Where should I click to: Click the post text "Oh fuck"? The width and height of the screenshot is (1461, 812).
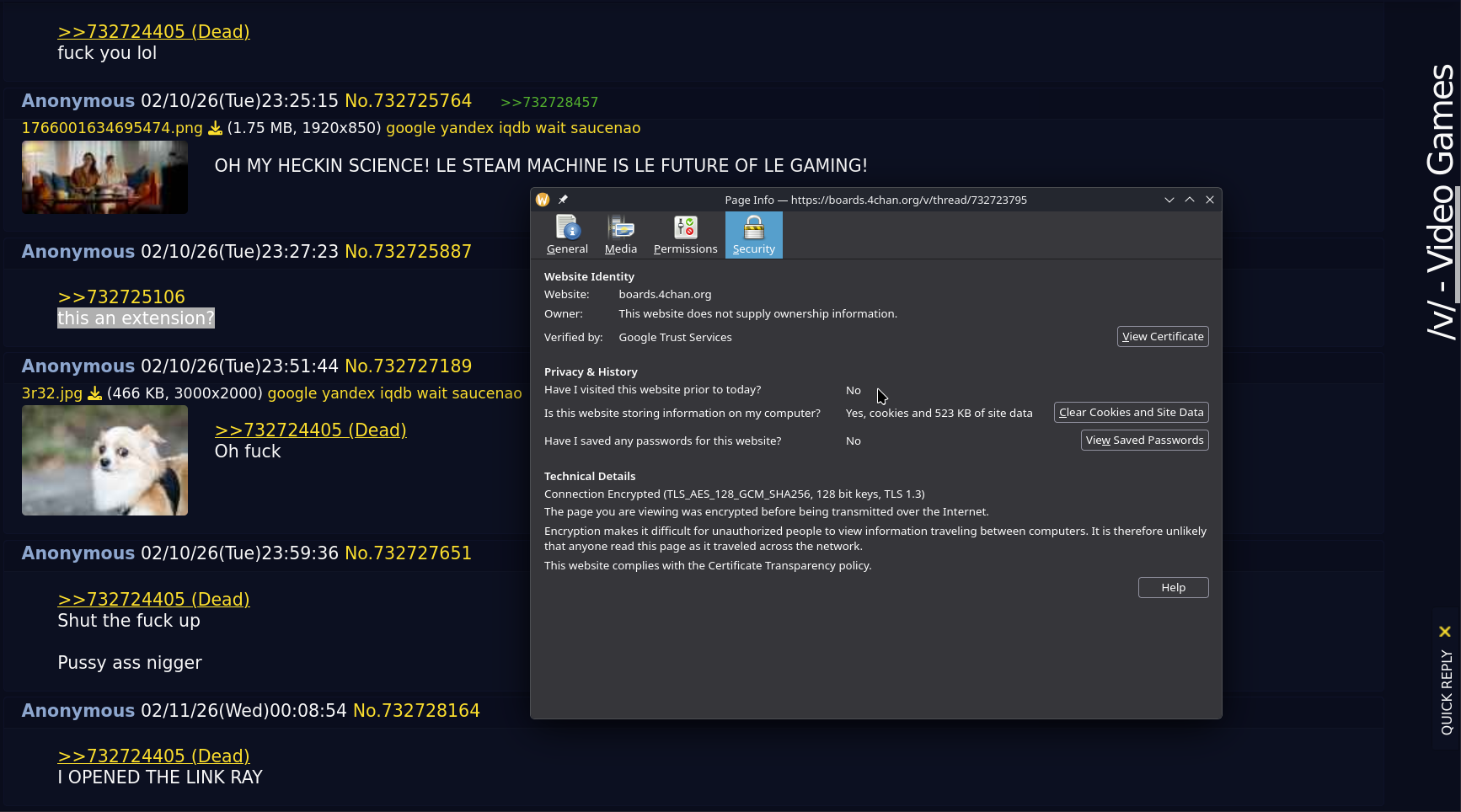pyautogui.click(x=248, y=451)
